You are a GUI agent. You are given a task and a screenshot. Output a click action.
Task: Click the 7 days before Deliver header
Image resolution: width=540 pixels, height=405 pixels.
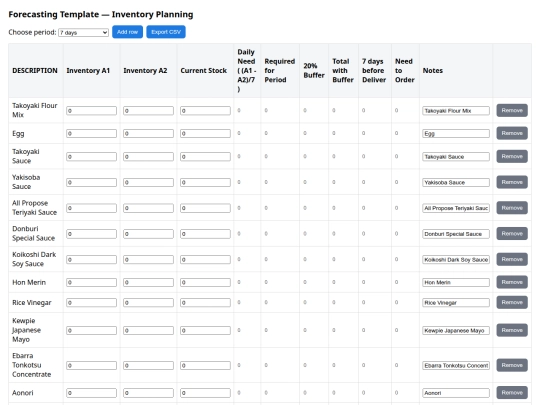[374, 71]
